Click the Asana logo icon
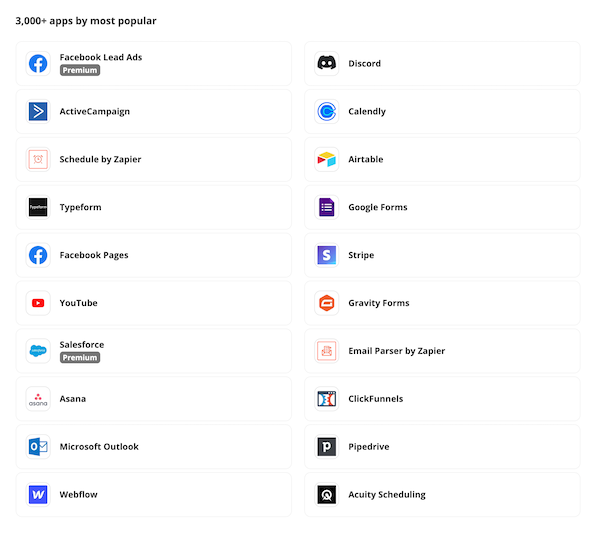Image resolution: width=604 pixels, height=534 pixels. [38, 399]
